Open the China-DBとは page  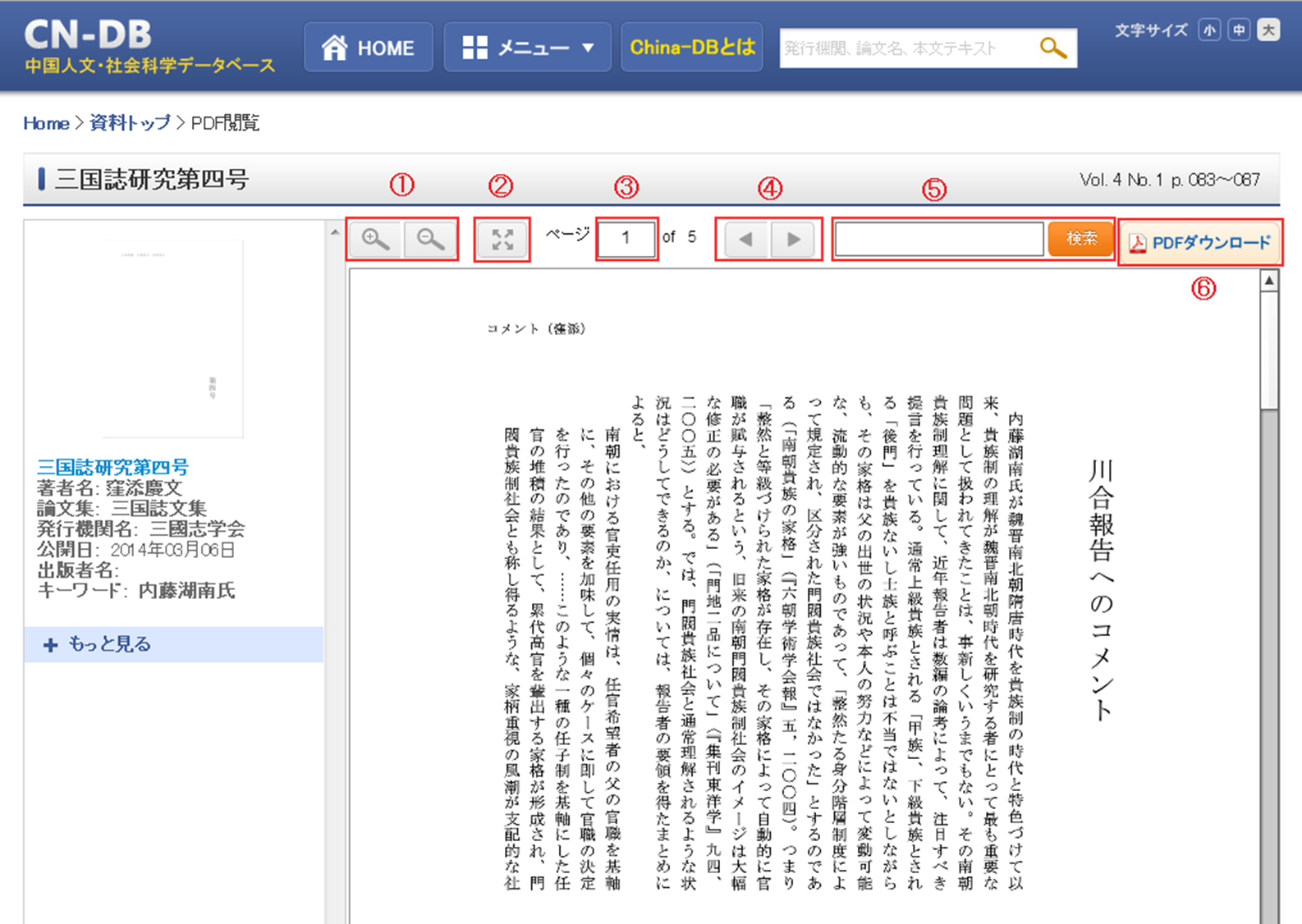[693, 48]
